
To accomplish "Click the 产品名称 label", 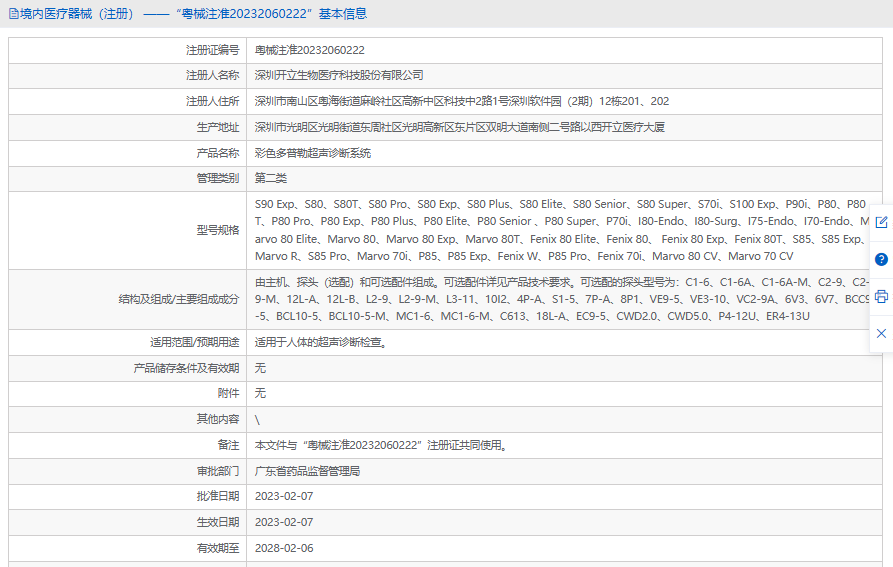I will tap(218, 153).
